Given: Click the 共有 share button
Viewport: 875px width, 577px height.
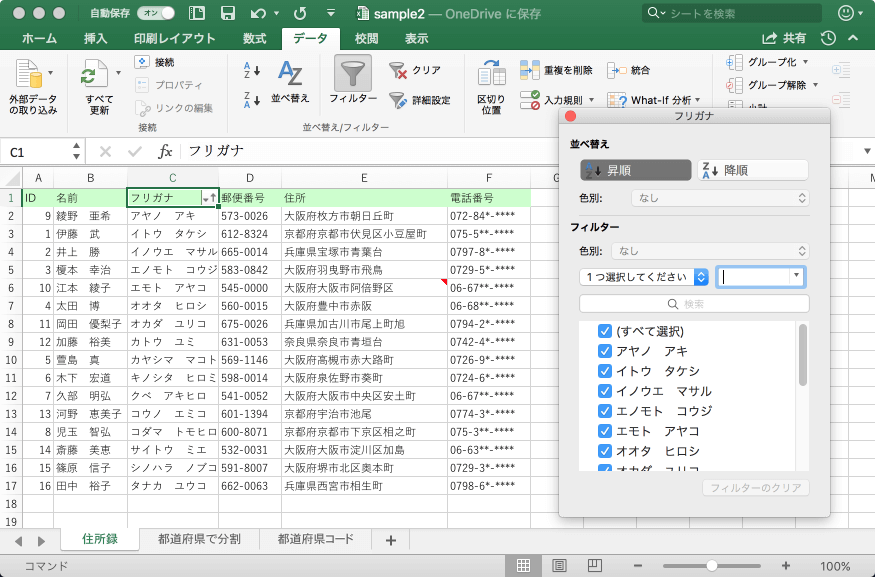Looking at the screenshot, I should point(784,38).
